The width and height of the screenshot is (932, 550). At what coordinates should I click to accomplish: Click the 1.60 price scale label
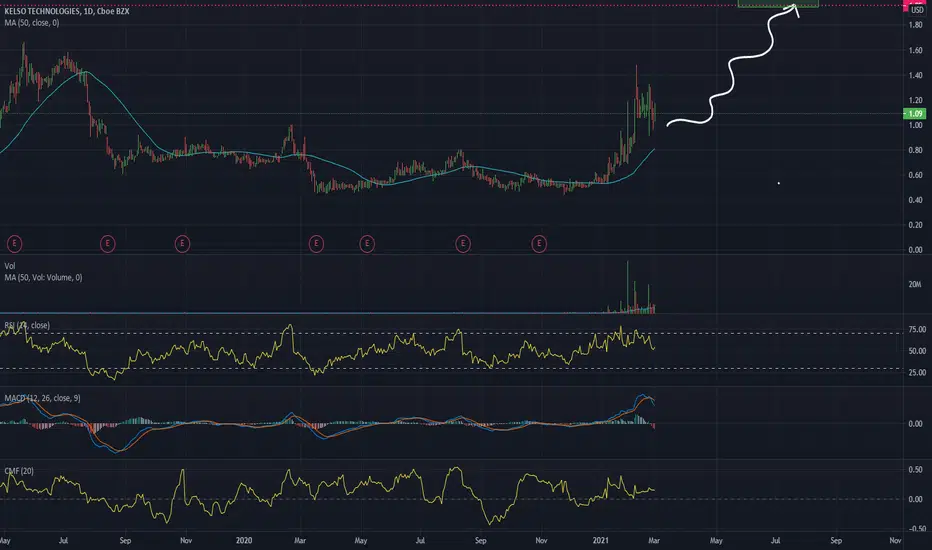click(x=915, y=50)
